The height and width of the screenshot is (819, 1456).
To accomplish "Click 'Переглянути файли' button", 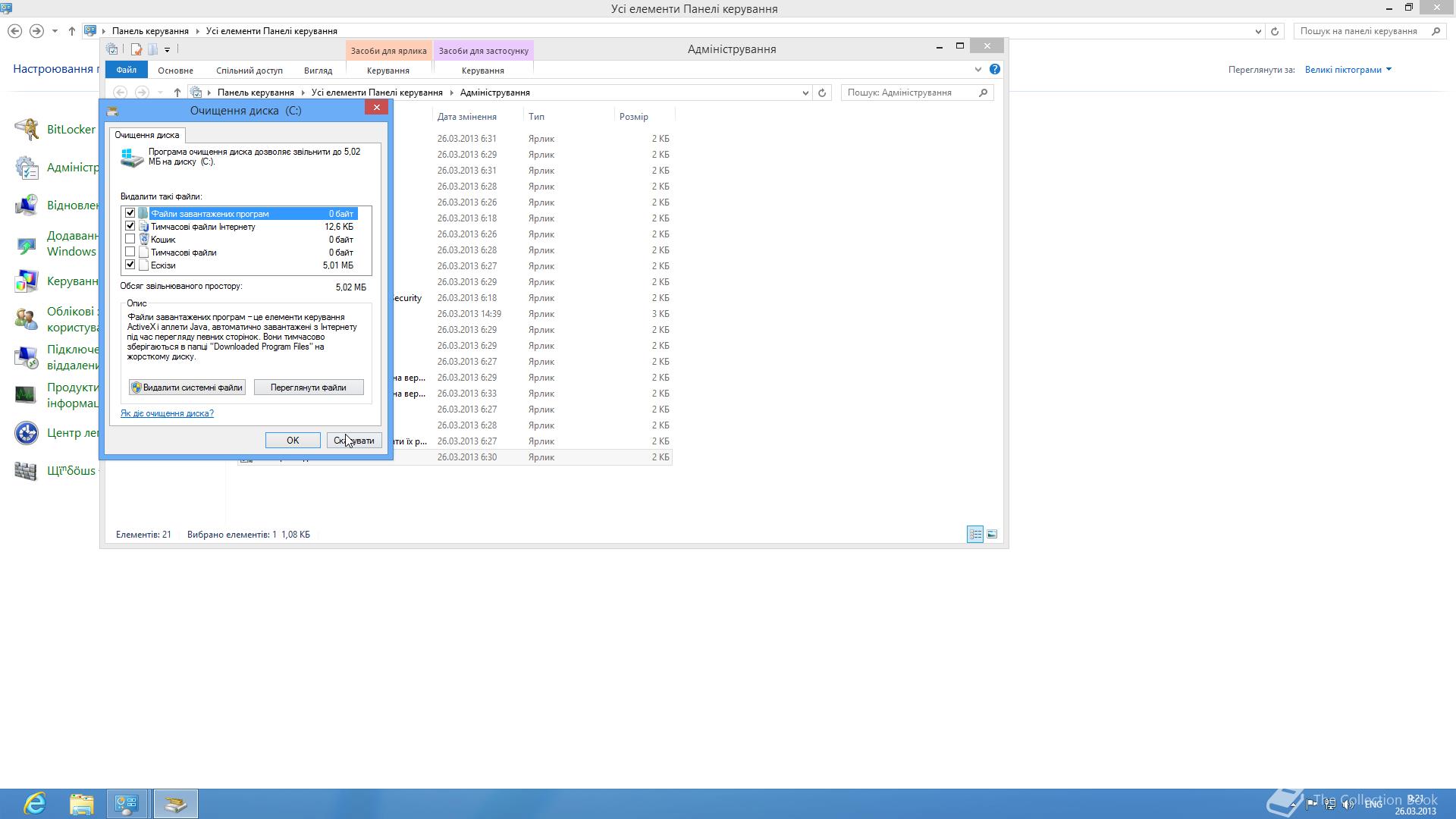I will tap(309, 388).
